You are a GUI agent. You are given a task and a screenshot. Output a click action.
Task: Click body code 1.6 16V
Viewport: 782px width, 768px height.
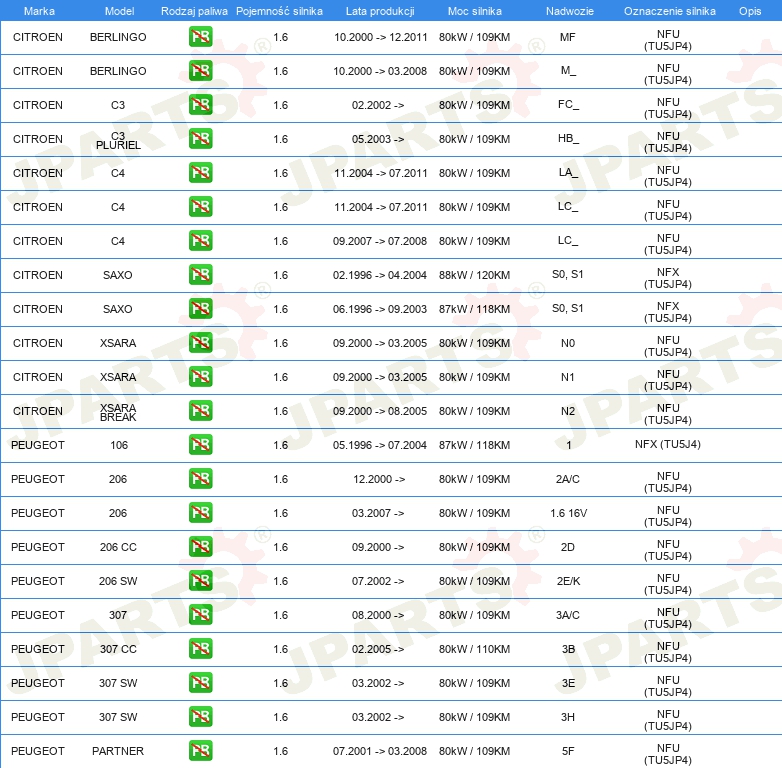coord(569,513)
